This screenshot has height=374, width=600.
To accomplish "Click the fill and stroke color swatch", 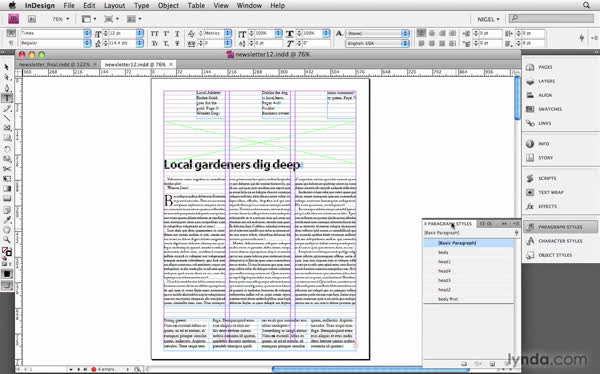I will (x=7, y=252).
